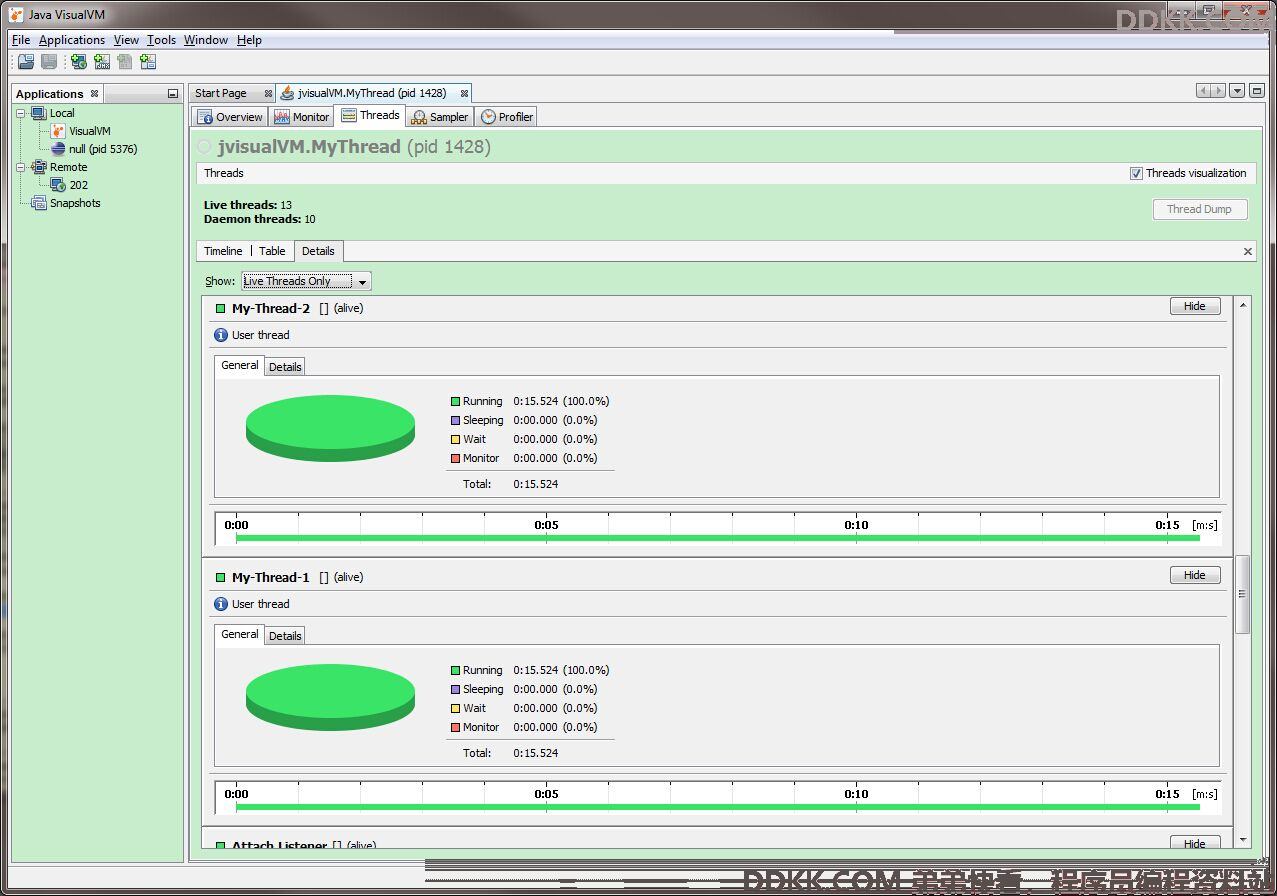Viewport: 1277px width, 896px height.
Task: Click the My-Thread-2 pie chart
Action: pos(330,428)
